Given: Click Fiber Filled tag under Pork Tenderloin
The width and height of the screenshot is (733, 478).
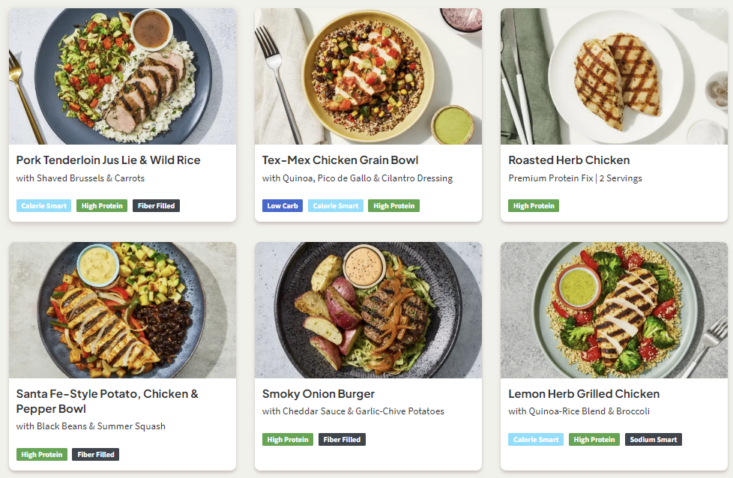Looking at the screenshot, I should (x=156, y=206).
